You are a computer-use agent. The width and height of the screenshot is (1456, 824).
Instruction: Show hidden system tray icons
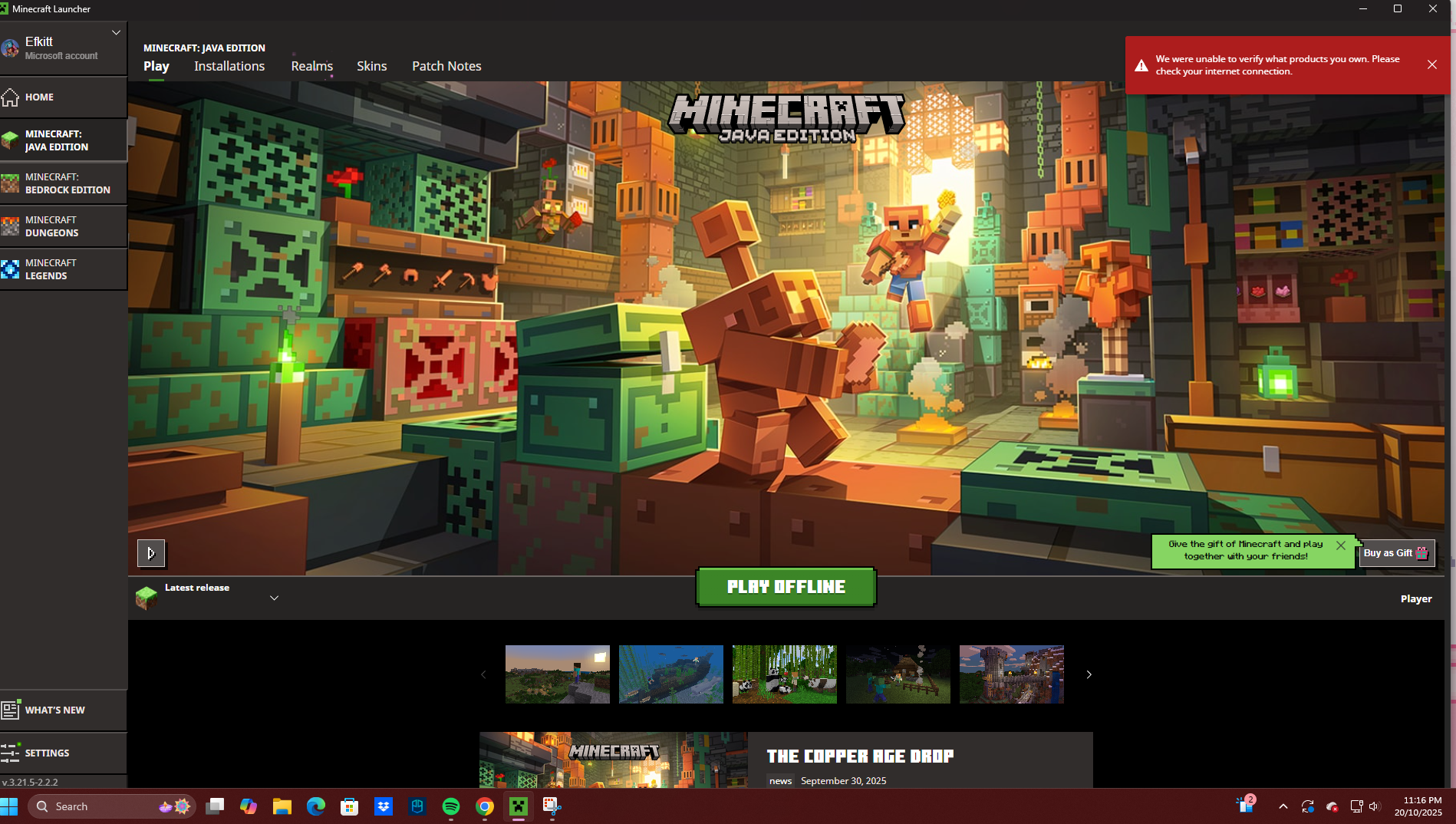click(x=1283, y=806)
